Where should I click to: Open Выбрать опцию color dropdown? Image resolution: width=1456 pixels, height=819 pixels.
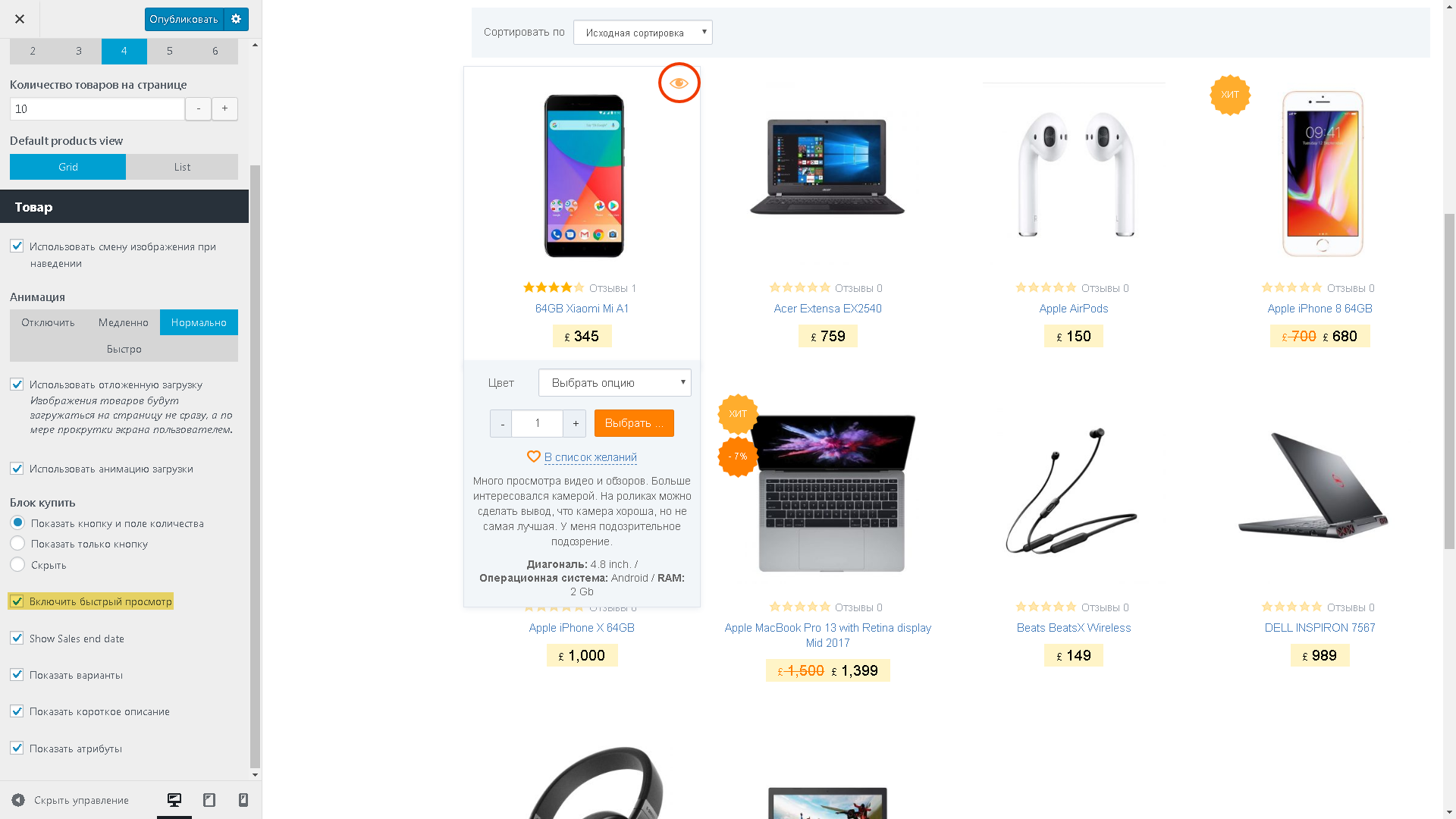pyautogui.click(x=615, y=383)
